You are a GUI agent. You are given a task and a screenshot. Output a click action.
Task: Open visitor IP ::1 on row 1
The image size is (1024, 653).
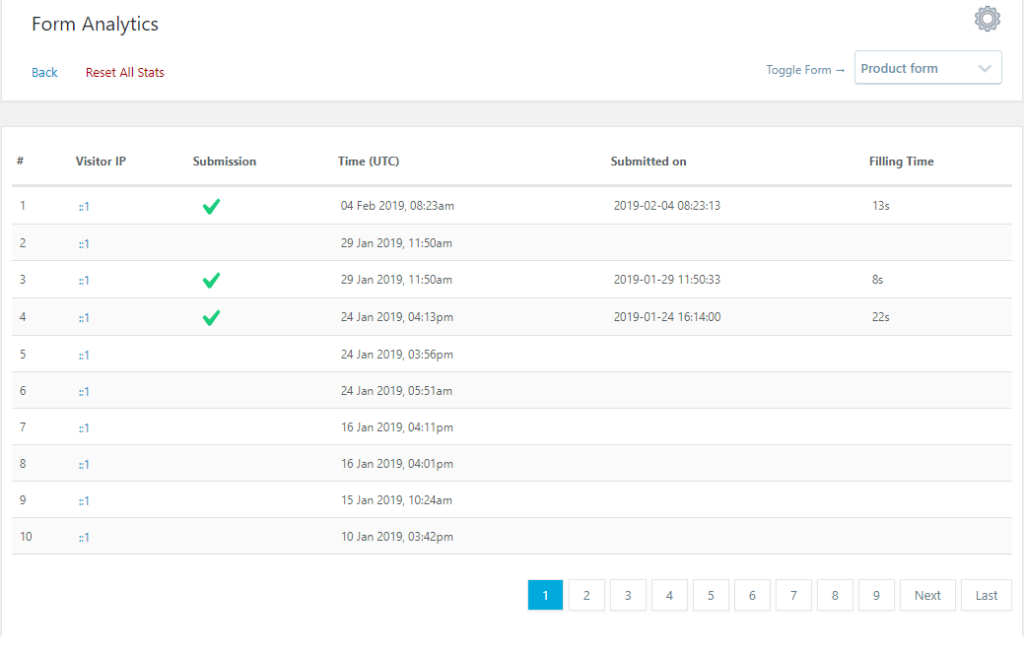coord(84,206)
